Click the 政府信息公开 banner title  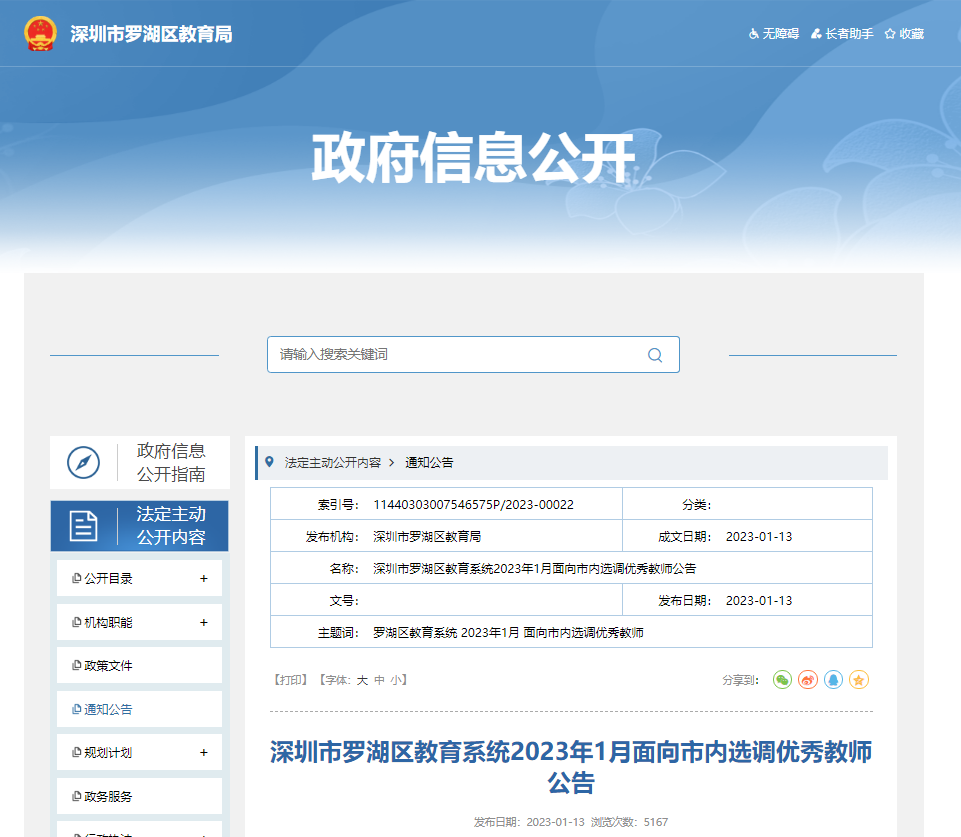click(473, 158)
